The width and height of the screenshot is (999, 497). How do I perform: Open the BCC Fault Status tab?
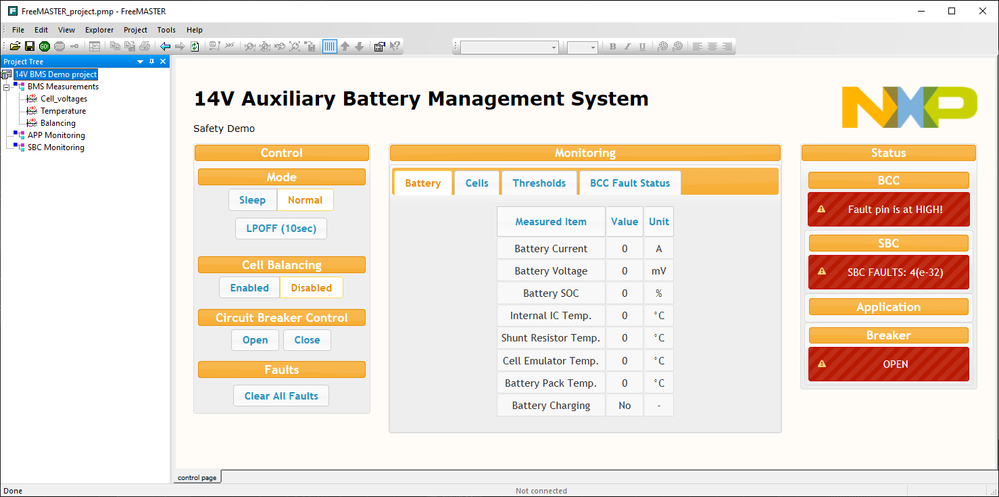(x=629, y=183)
